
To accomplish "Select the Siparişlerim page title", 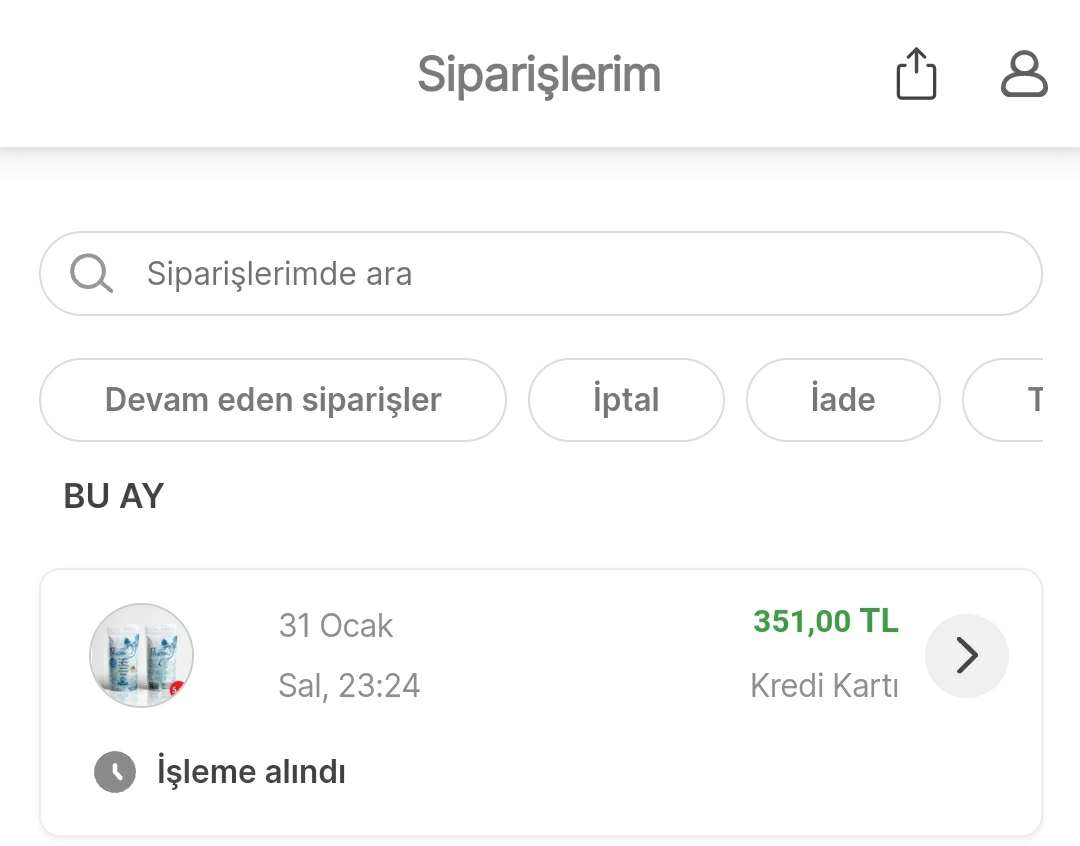I will [539, 75].
